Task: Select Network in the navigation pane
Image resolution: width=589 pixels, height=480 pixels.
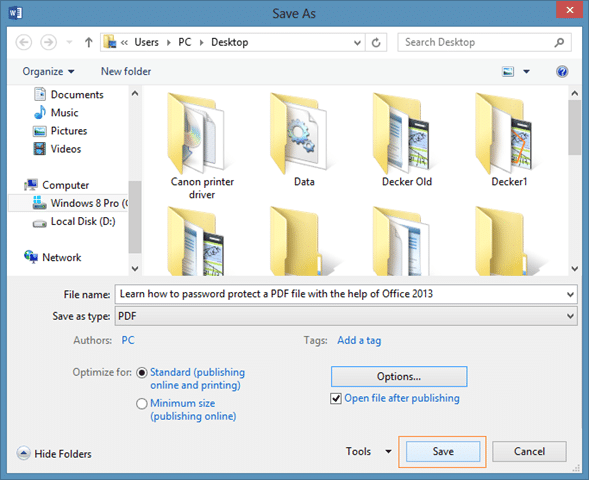Action: click(x=53, y=257)
